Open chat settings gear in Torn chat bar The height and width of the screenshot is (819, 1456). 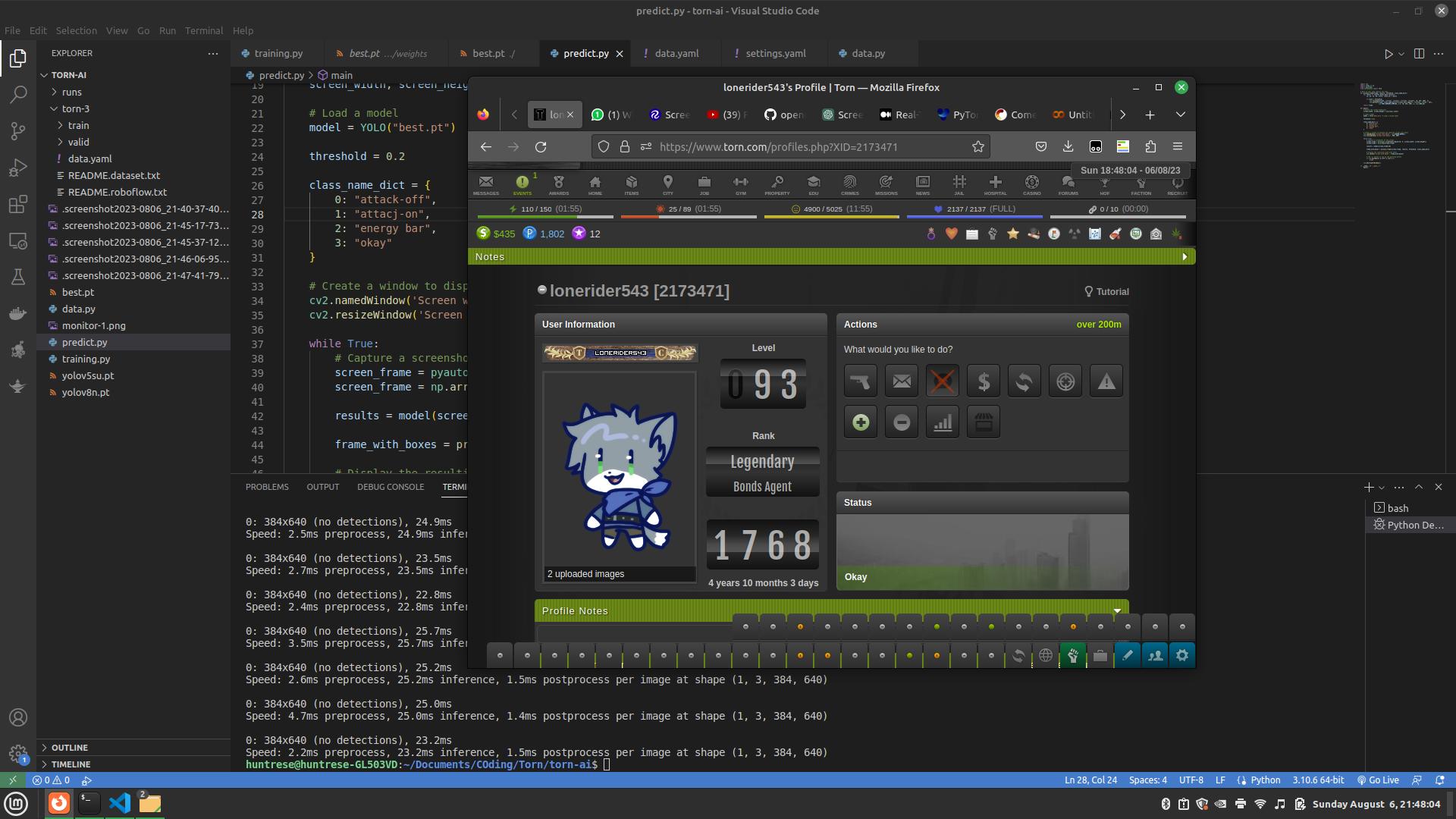click(1182, 655)
